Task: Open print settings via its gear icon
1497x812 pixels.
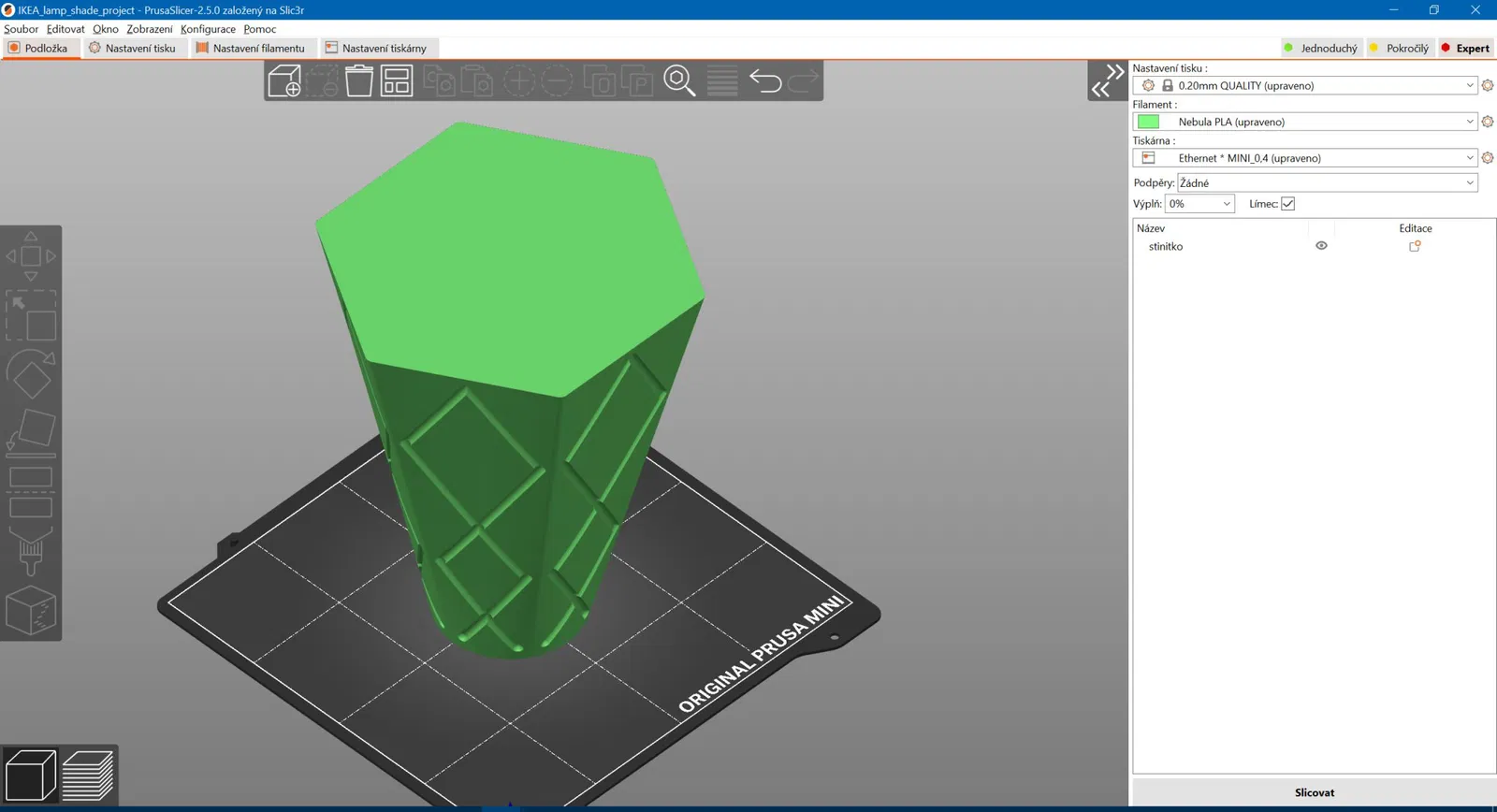Action: [x=1488, y=85]
